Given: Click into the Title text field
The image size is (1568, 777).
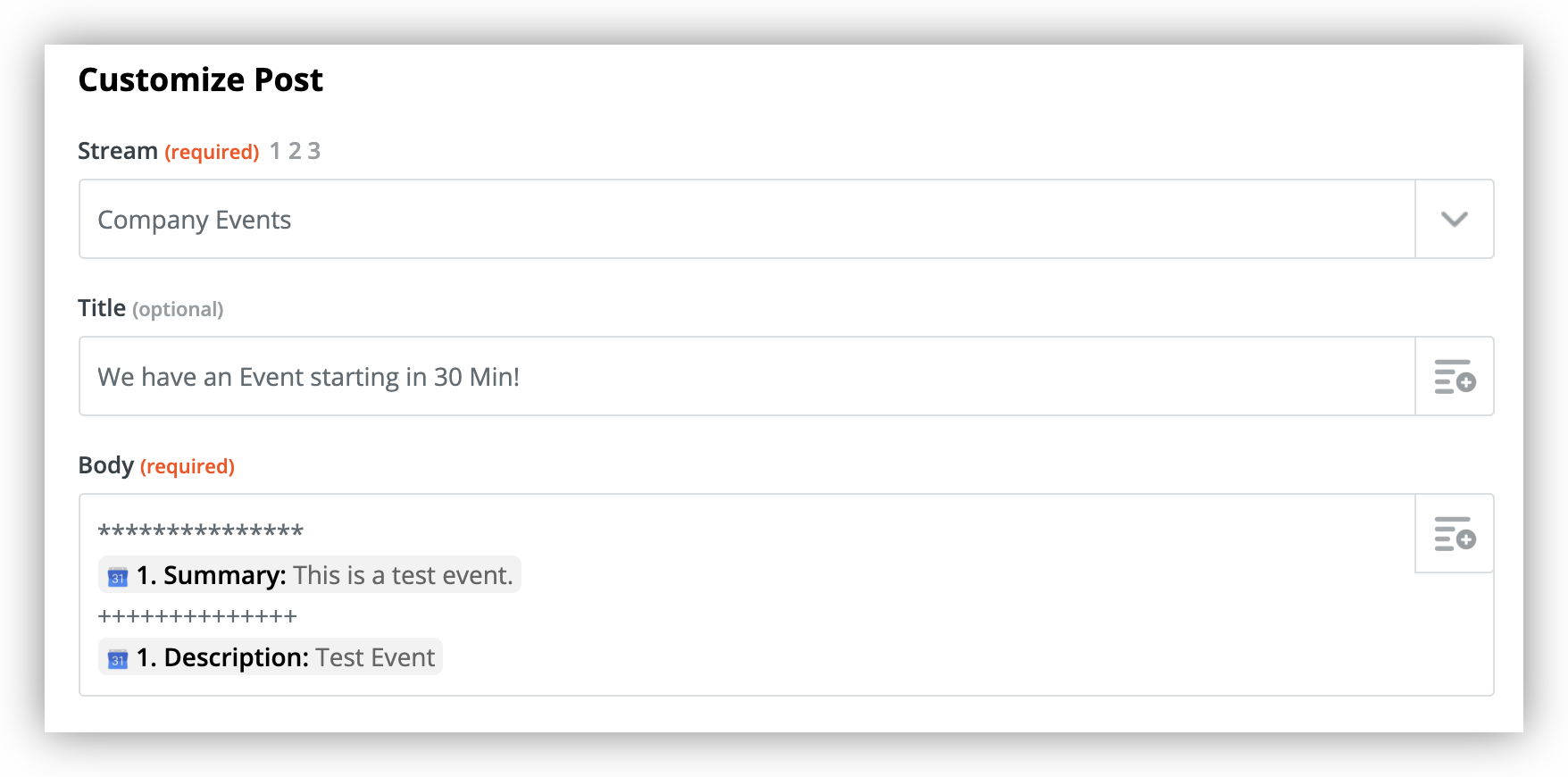Looking at the screenshot, I should [x=747, y=376].
